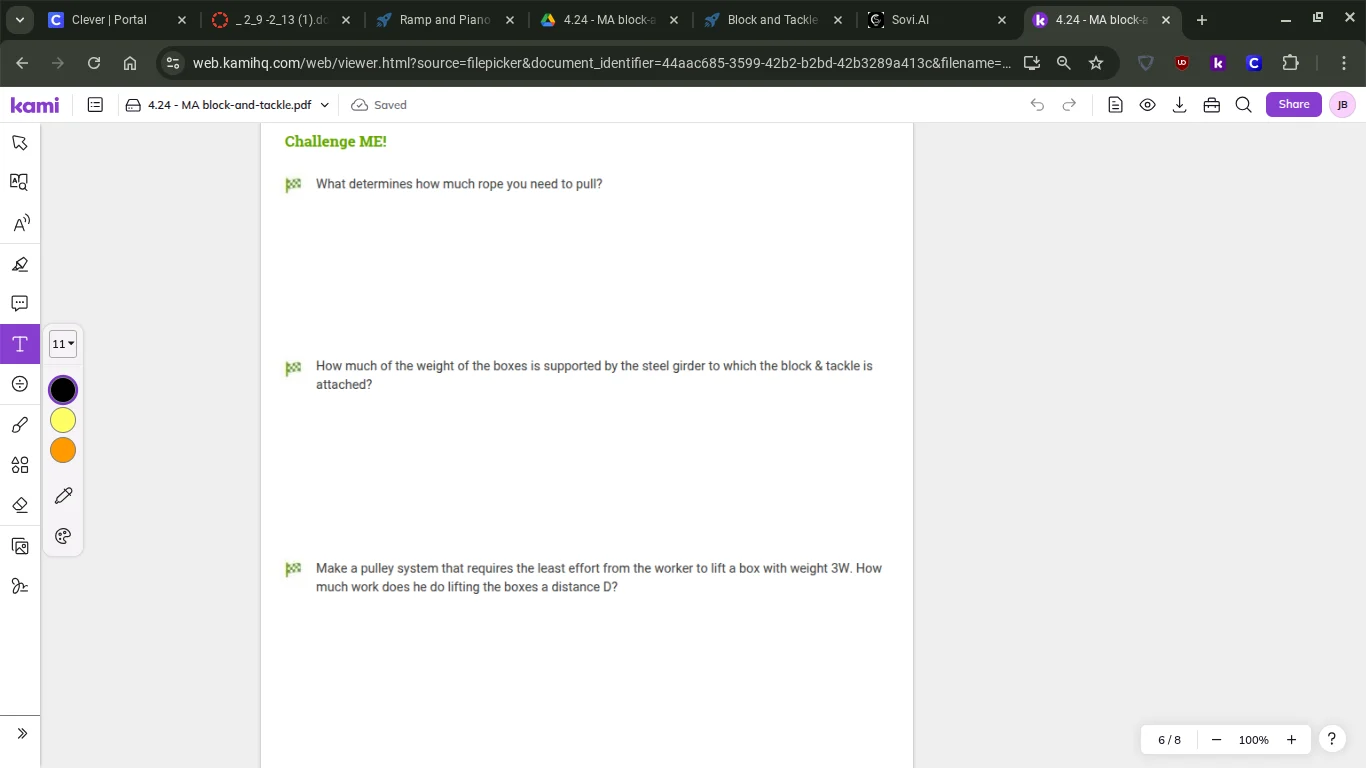1366x768 pixels.
Task: Click the Download file button
Action: pos(1179,105)
